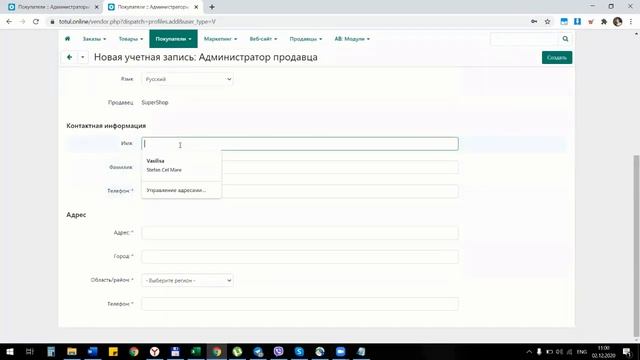Open the dropdown caret next to back arrow
This screenshot has width=640, height=360.
click(x=82, y=57)
